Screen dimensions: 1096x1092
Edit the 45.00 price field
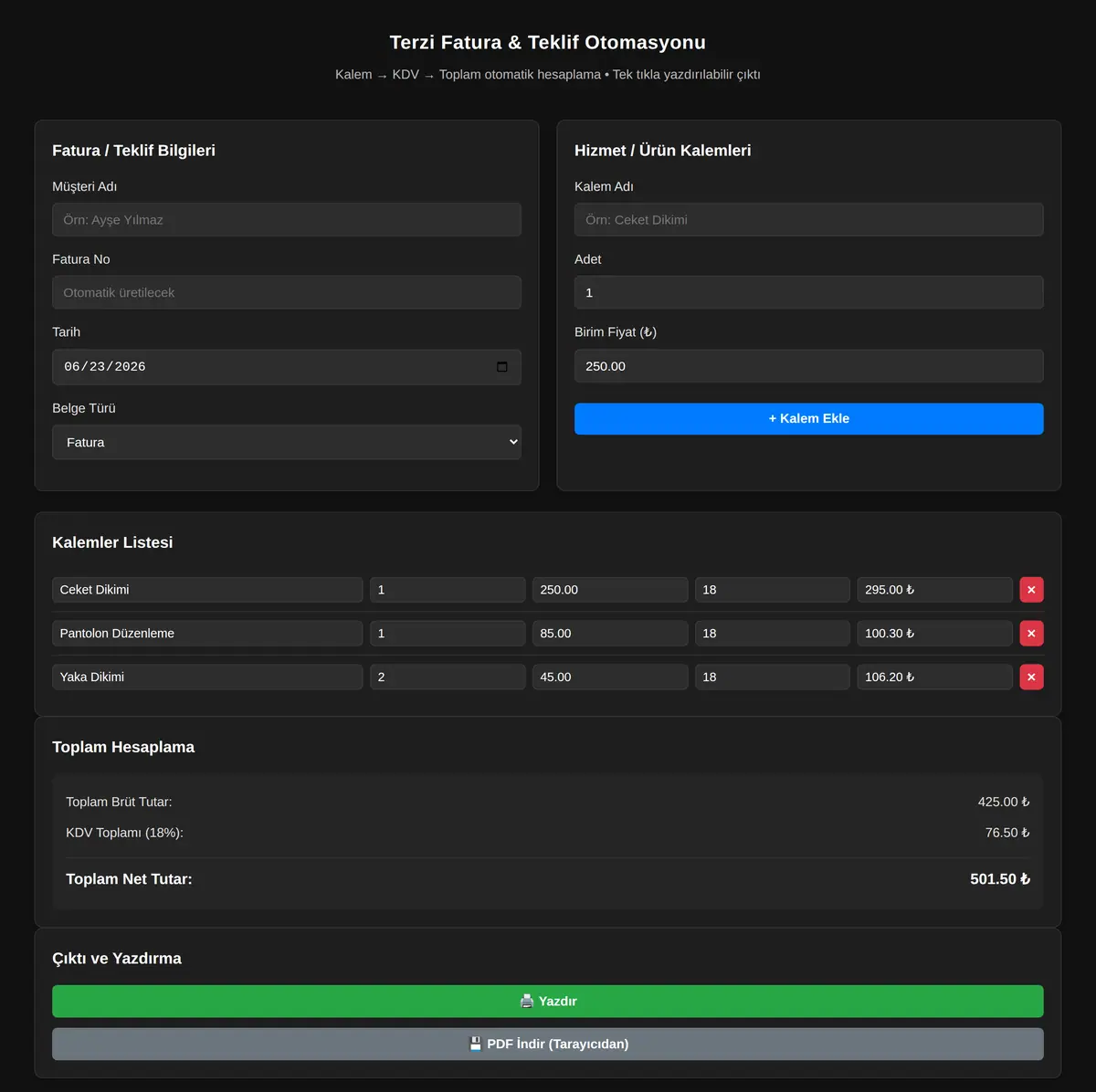(610, 677)
